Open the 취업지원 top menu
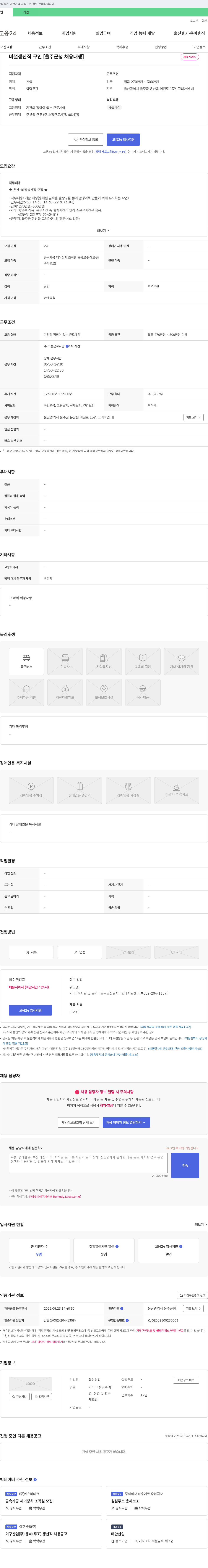This screenshot has width=208, height=1568. click(69, 34)
